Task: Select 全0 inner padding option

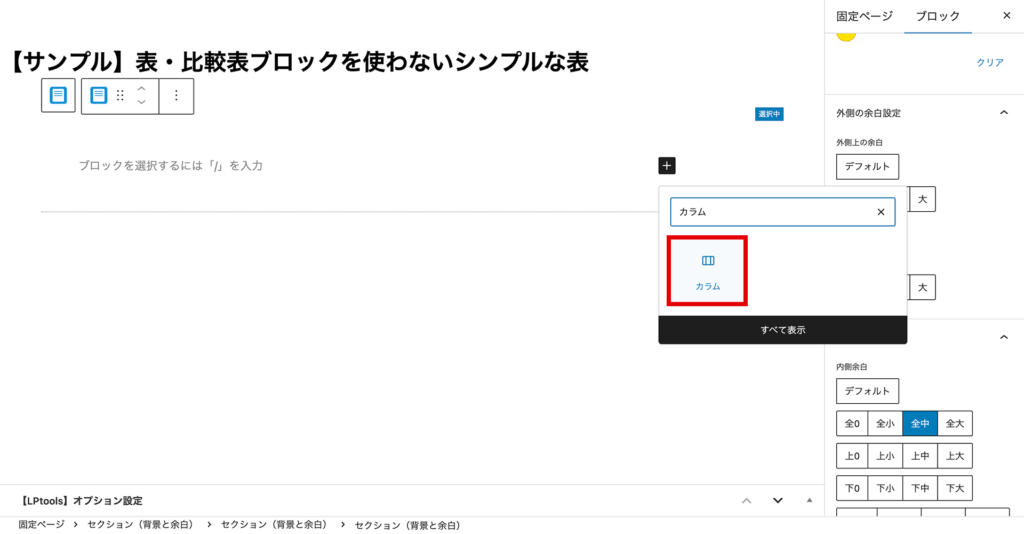Action: point(852,424)
